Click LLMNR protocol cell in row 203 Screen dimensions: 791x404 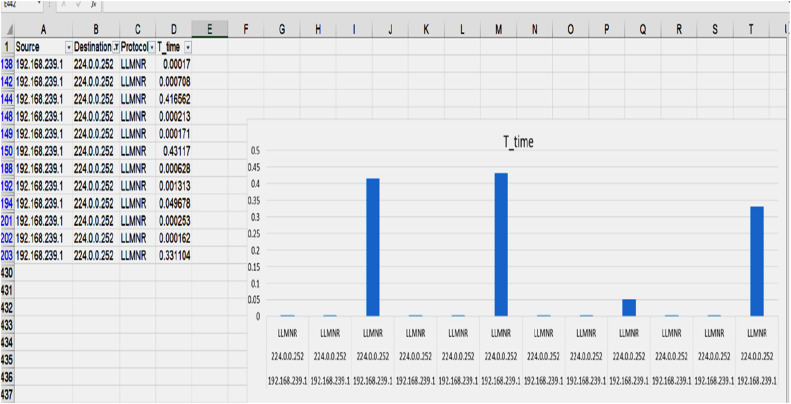137,255
